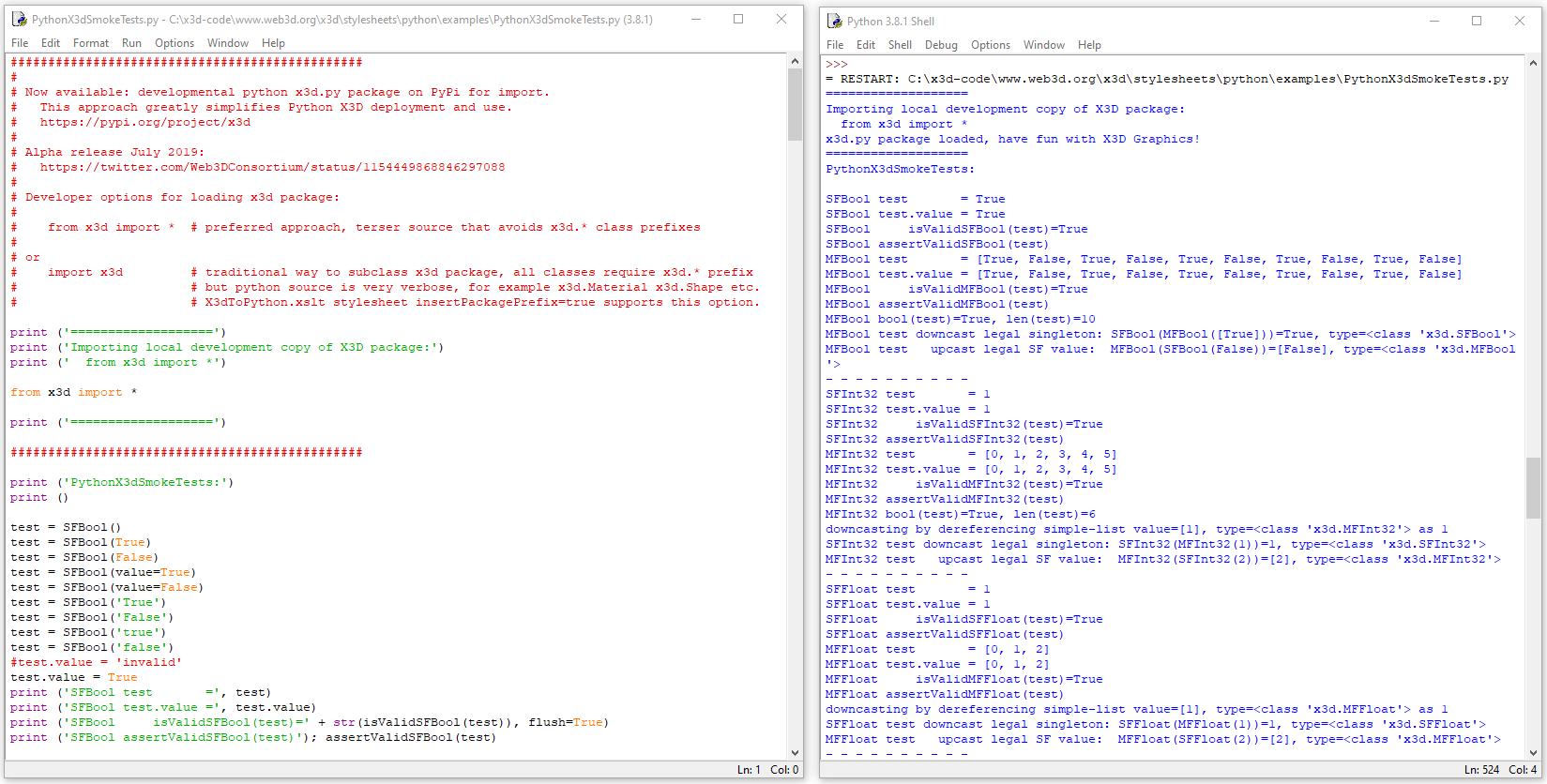This screenshot has height=784, width=1547.
Task: Expand the Options menu in the editor window
Action: coord(174,43)
